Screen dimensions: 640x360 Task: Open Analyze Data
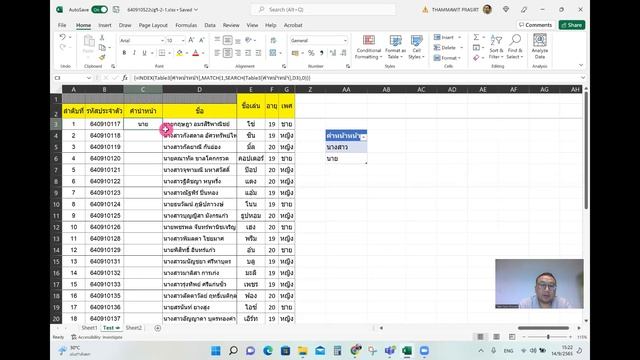point(540,47)
